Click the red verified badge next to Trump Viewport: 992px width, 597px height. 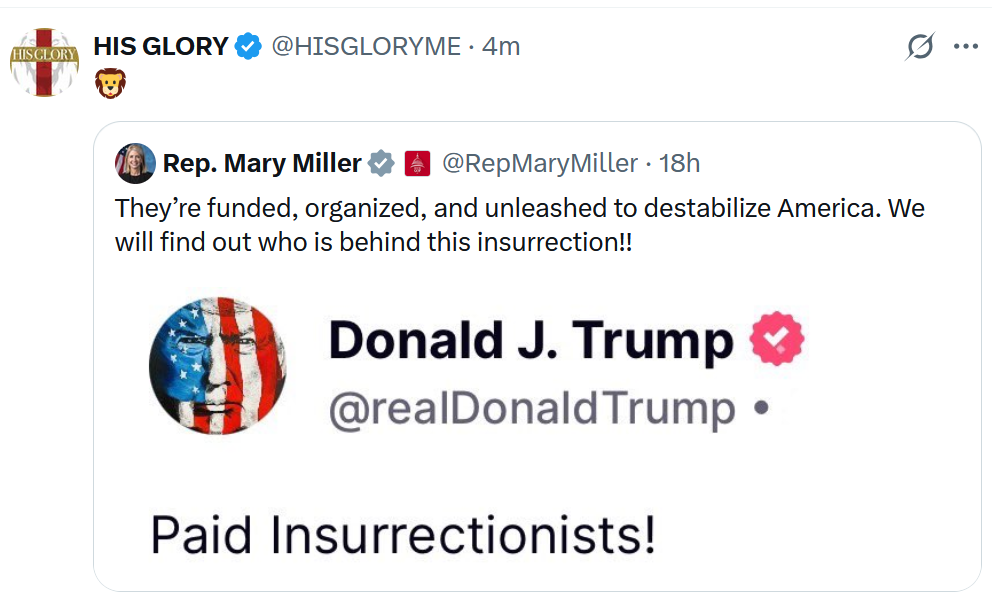777,340
